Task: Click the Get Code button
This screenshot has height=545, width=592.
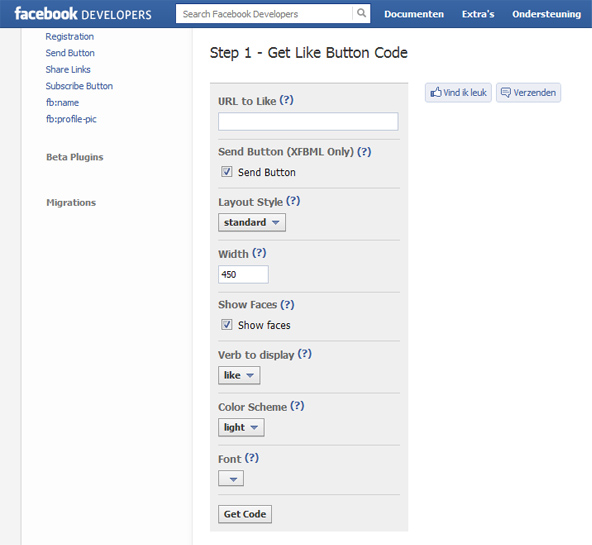Action: [245, 514]
